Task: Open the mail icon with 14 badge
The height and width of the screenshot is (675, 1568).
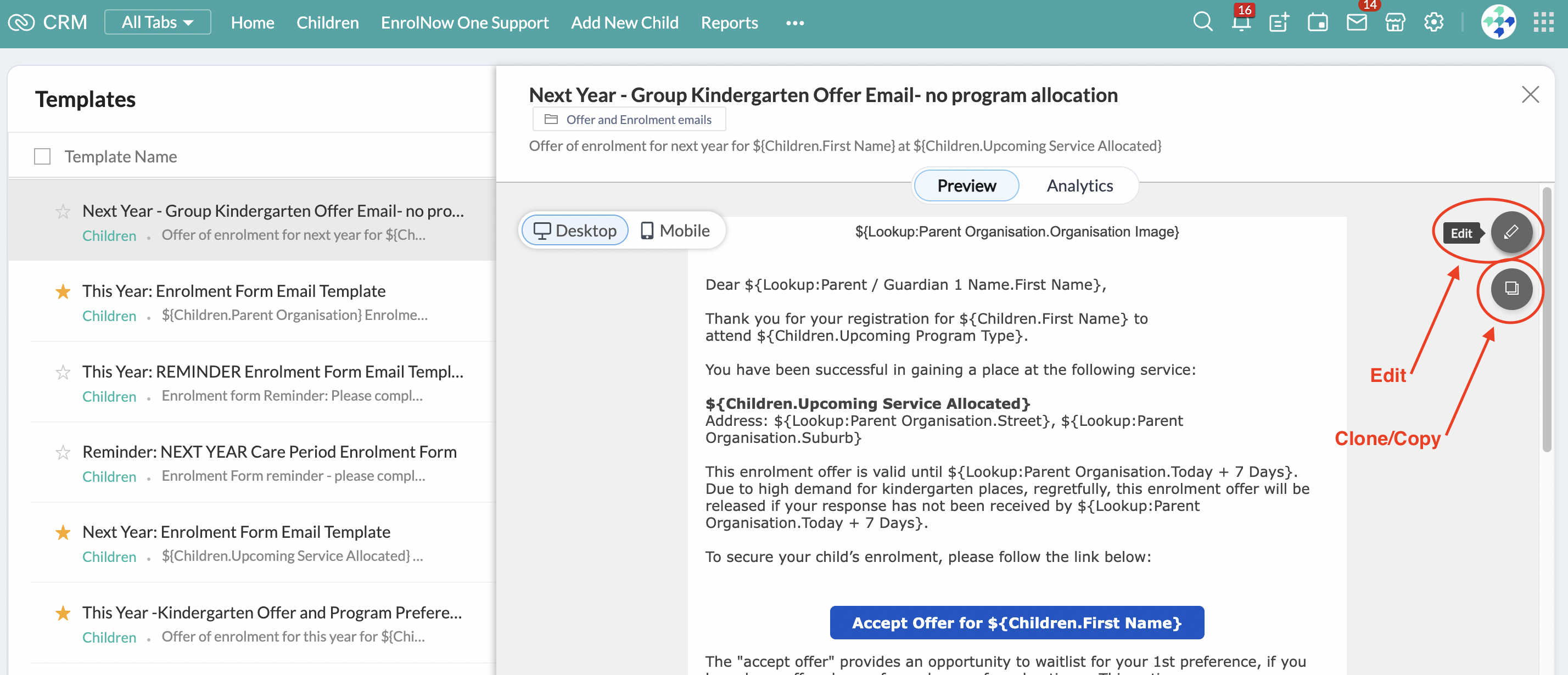Action: (1356, 22)
